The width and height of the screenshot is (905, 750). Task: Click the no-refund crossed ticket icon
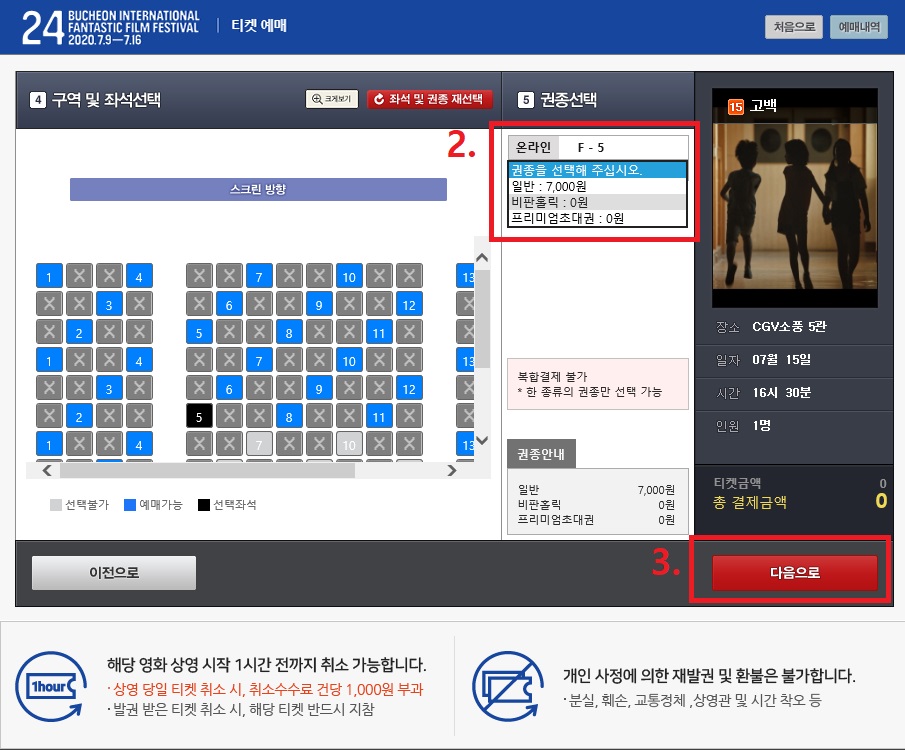pyautogui.click(x=508, y=686)
